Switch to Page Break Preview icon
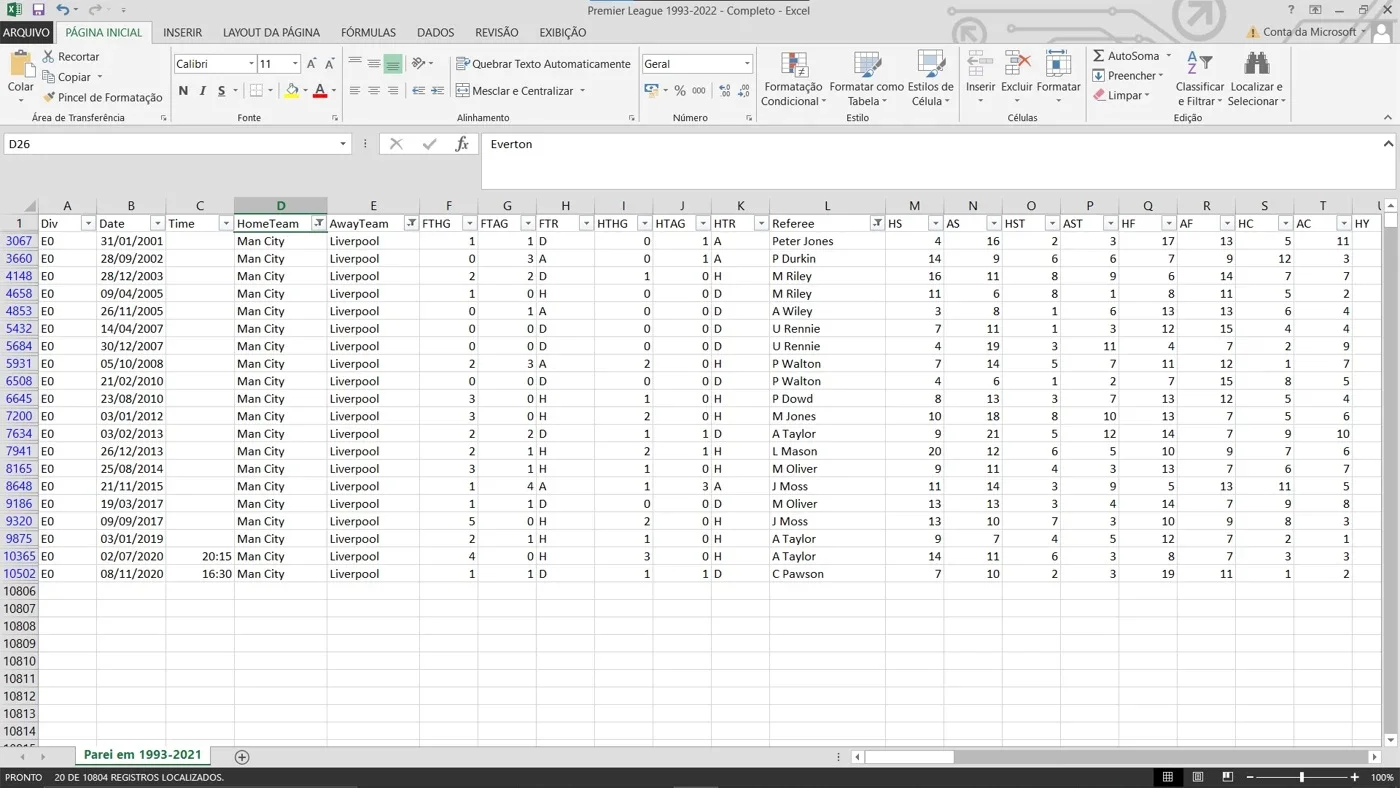This screenshot has width=1400, height=788. click(1228, 777)
